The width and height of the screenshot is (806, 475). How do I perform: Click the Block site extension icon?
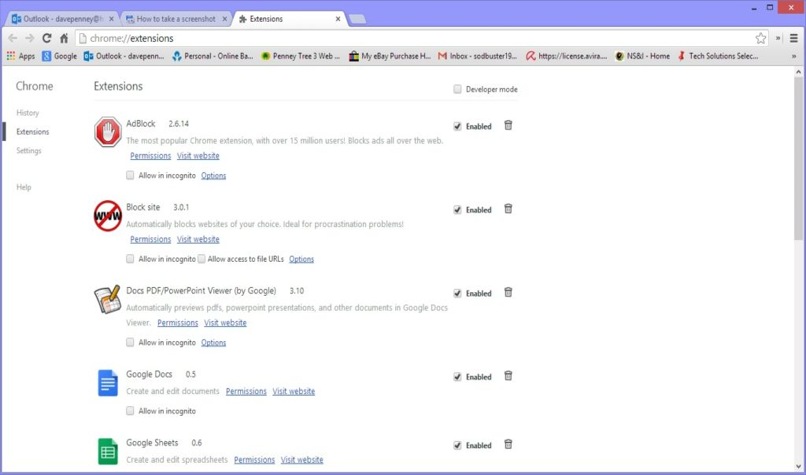click(107, 215)
